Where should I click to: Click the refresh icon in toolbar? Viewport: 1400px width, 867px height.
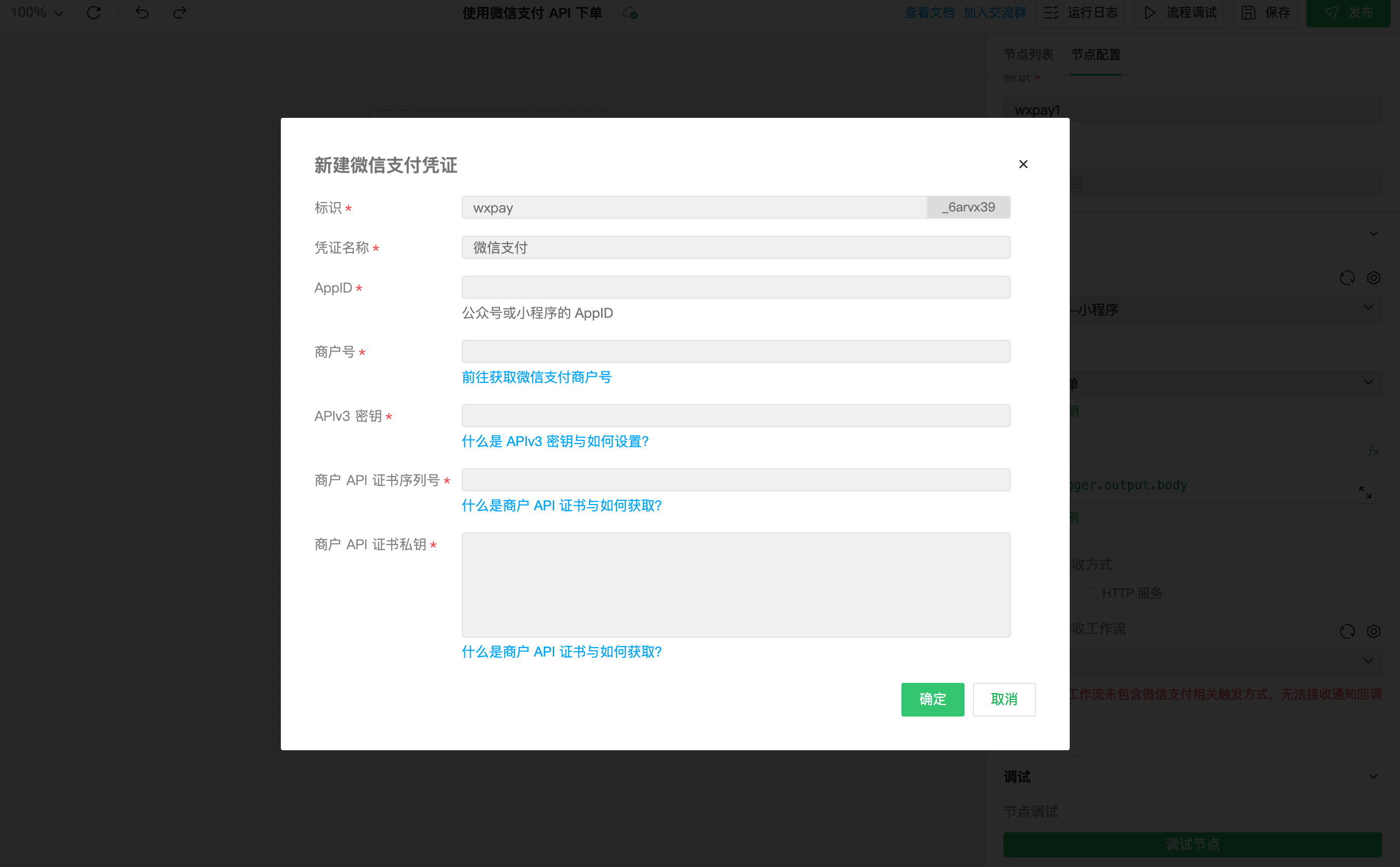[94, 13]
